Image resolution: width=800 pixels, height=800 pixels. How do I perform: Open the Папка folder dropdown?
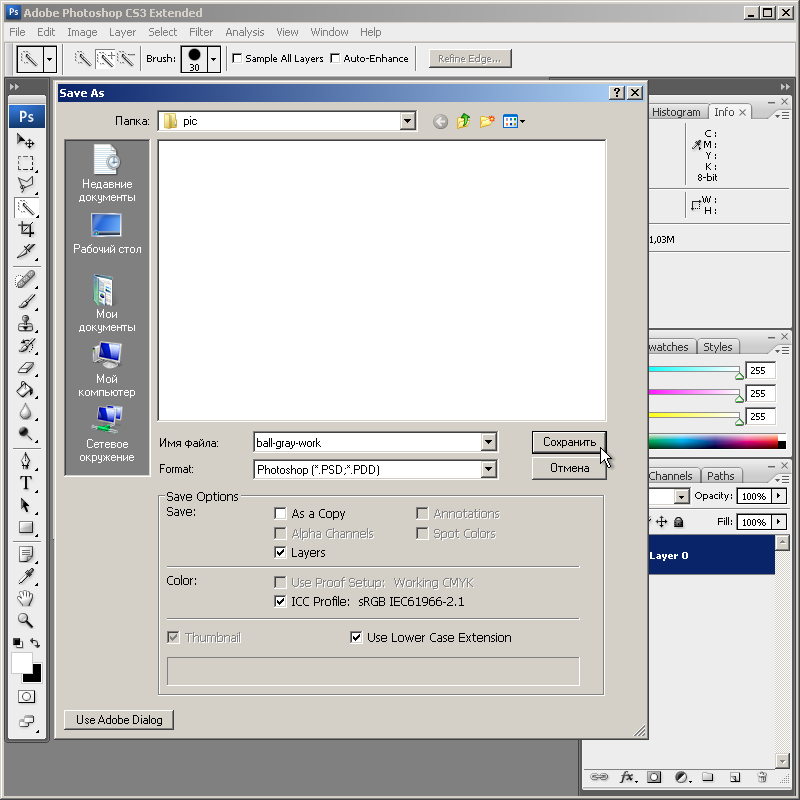pyautogui.click(x=407, y=121)
